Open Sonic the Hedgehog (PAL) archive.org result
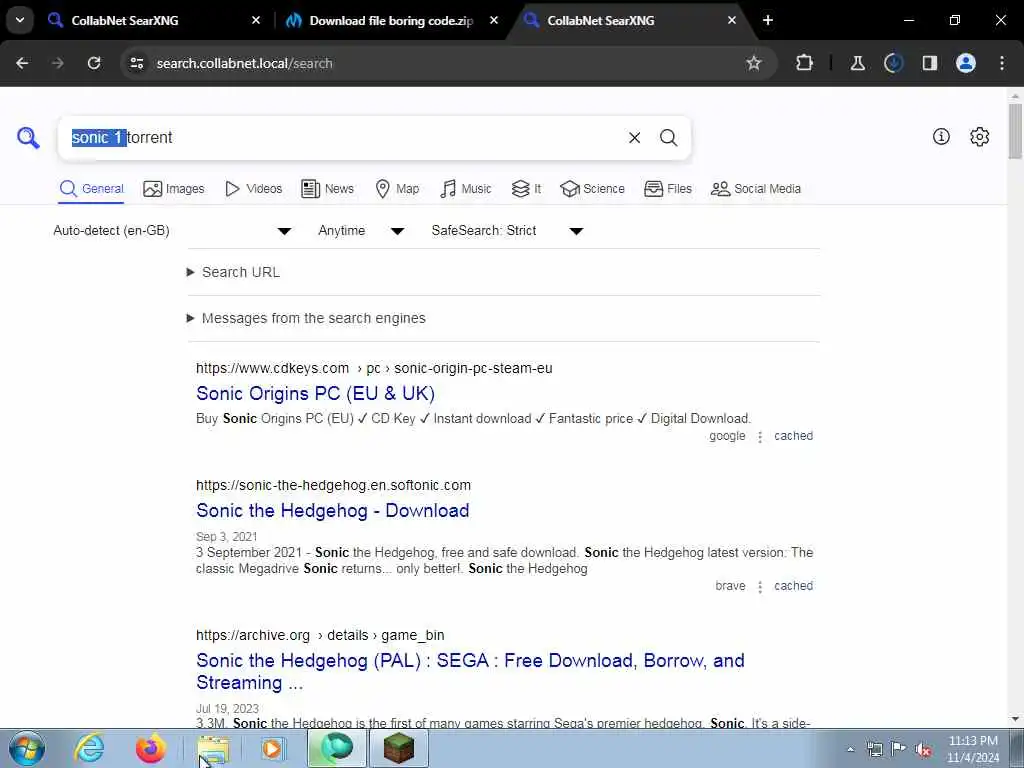Screen dimensions: 1024x768 point(470,671)
